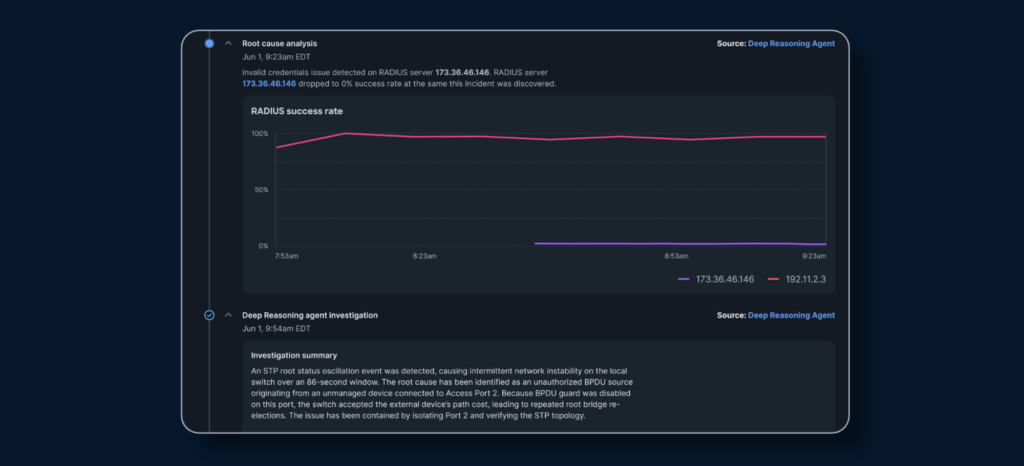Collapse the Deep Reasoning agent investigation section
The width and height of the screenshot is (1024, 466).
(x=228, y=315)
